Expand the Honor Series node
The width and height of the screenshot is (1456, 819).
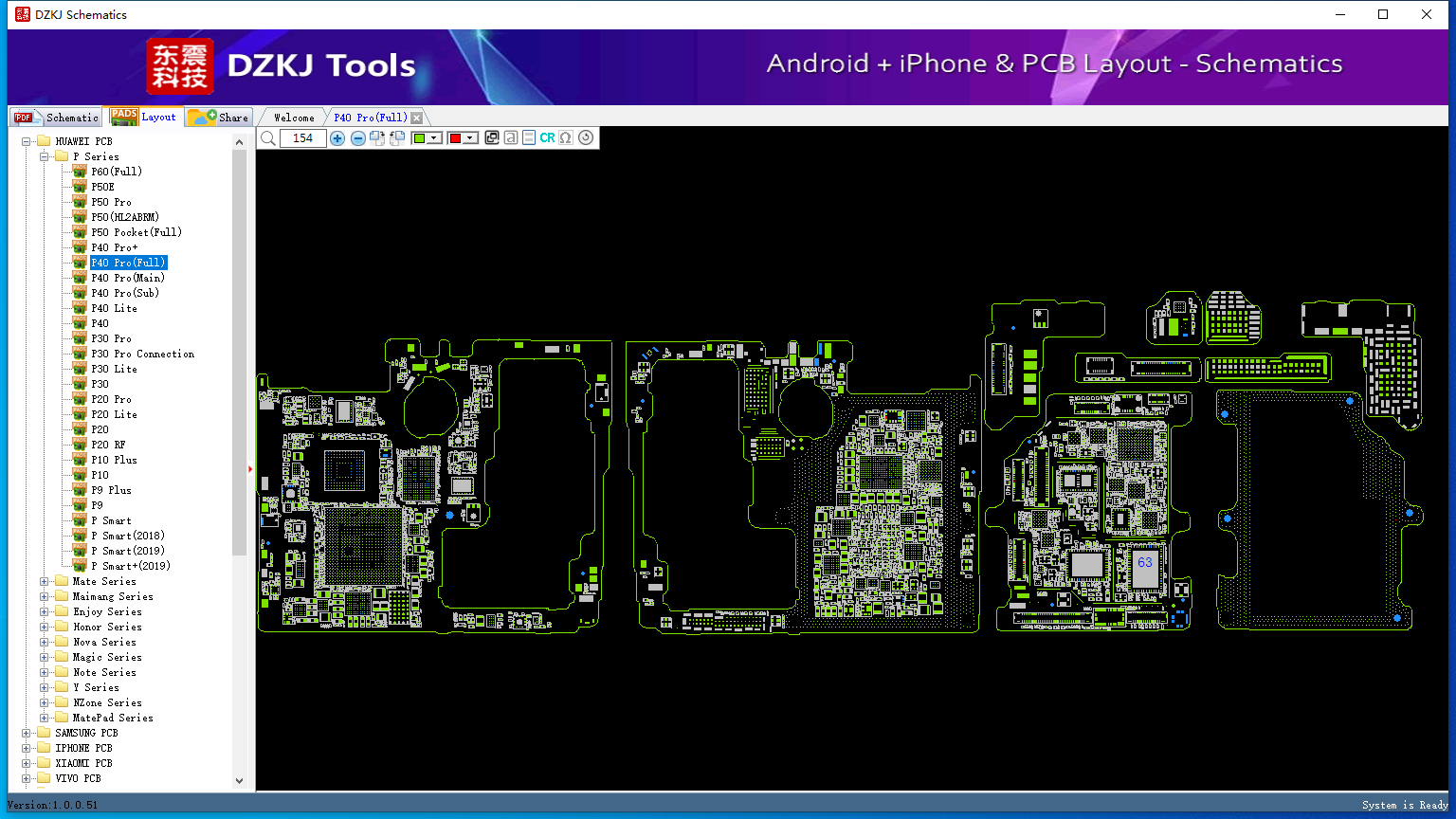(45, 627)
